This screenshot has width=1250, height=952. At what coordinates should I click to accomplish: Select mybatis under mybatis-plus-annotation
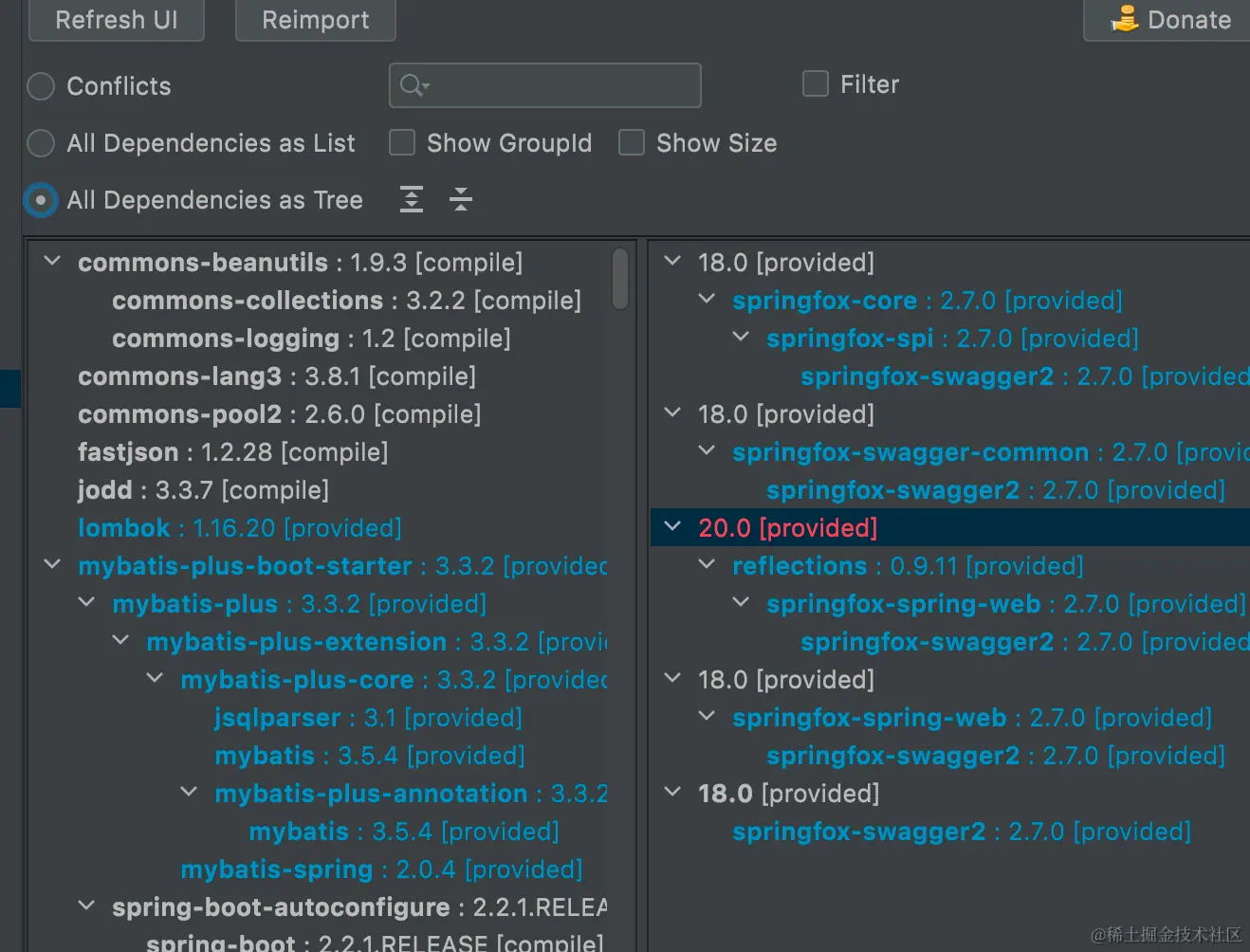tap(403, 832)
